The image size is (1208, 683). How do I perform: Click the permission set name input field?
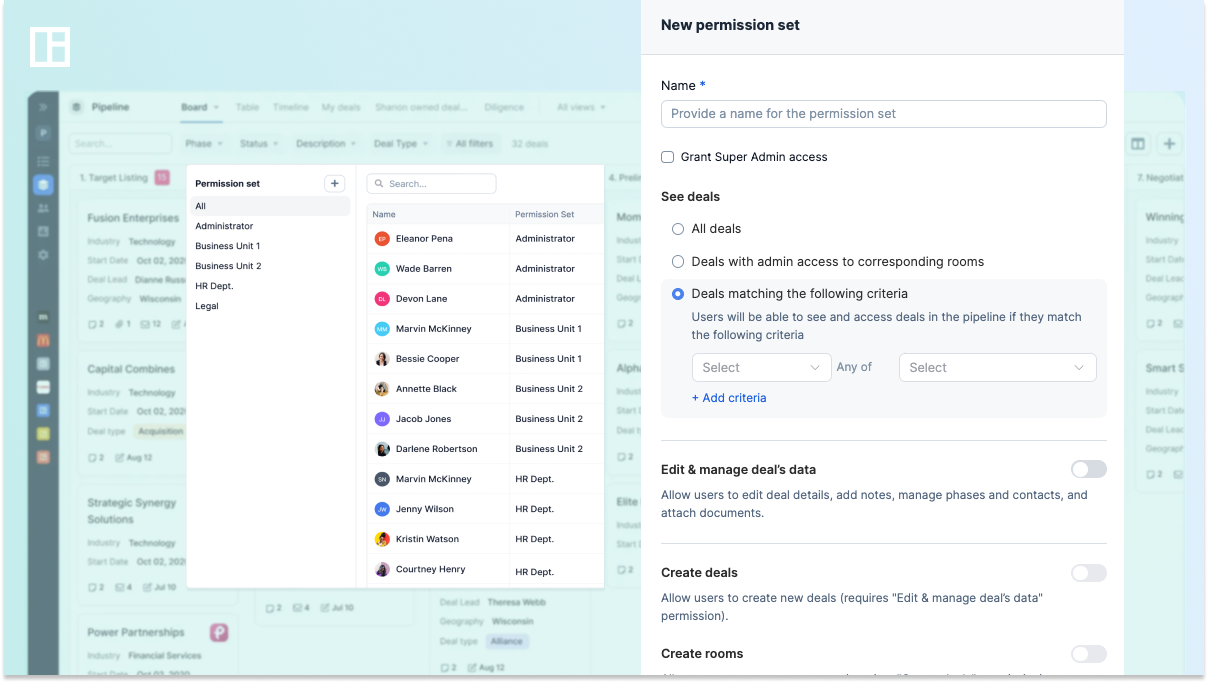884,114
